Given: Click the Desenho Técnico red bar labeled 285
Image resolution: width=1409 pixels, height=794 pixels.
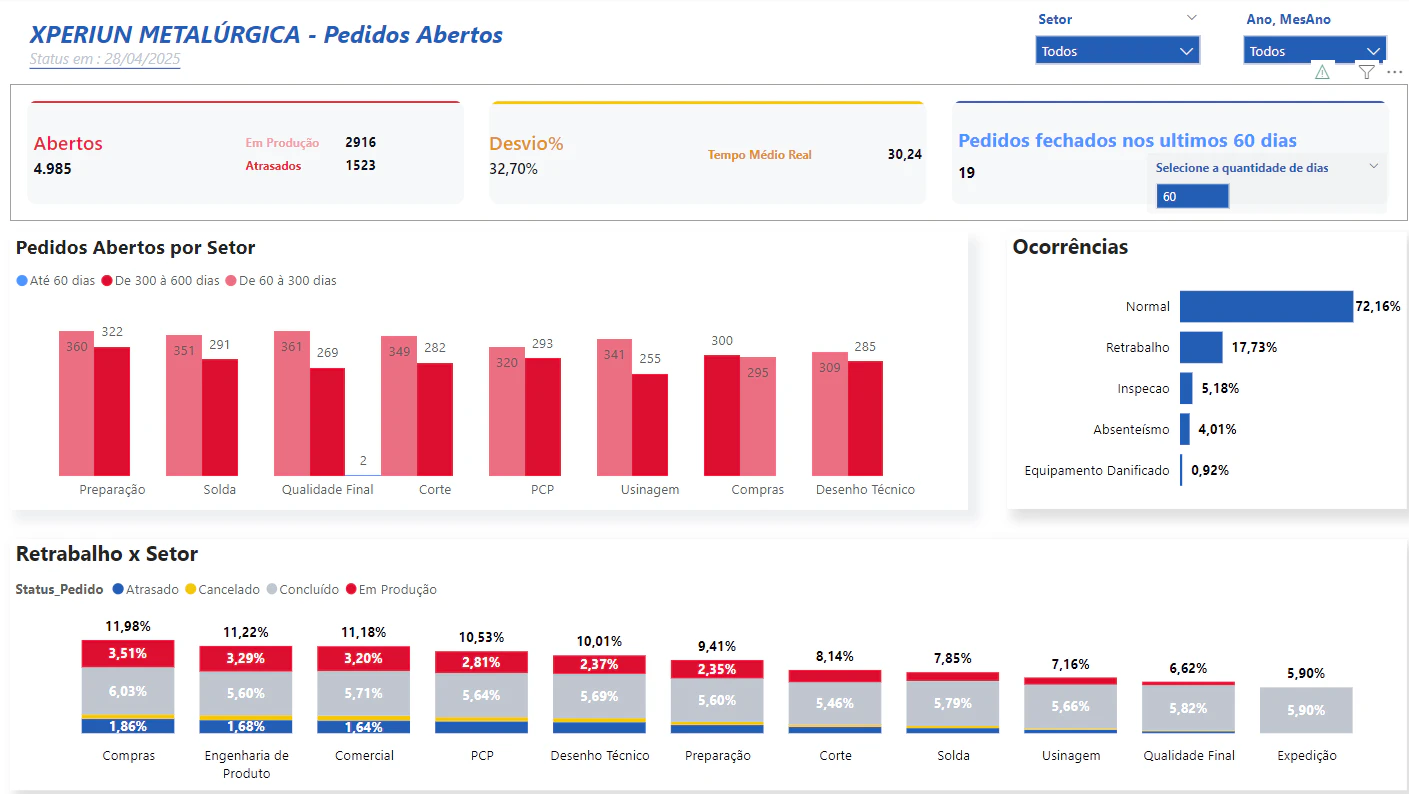Looking at the screenshot, I should pos(866,418).
